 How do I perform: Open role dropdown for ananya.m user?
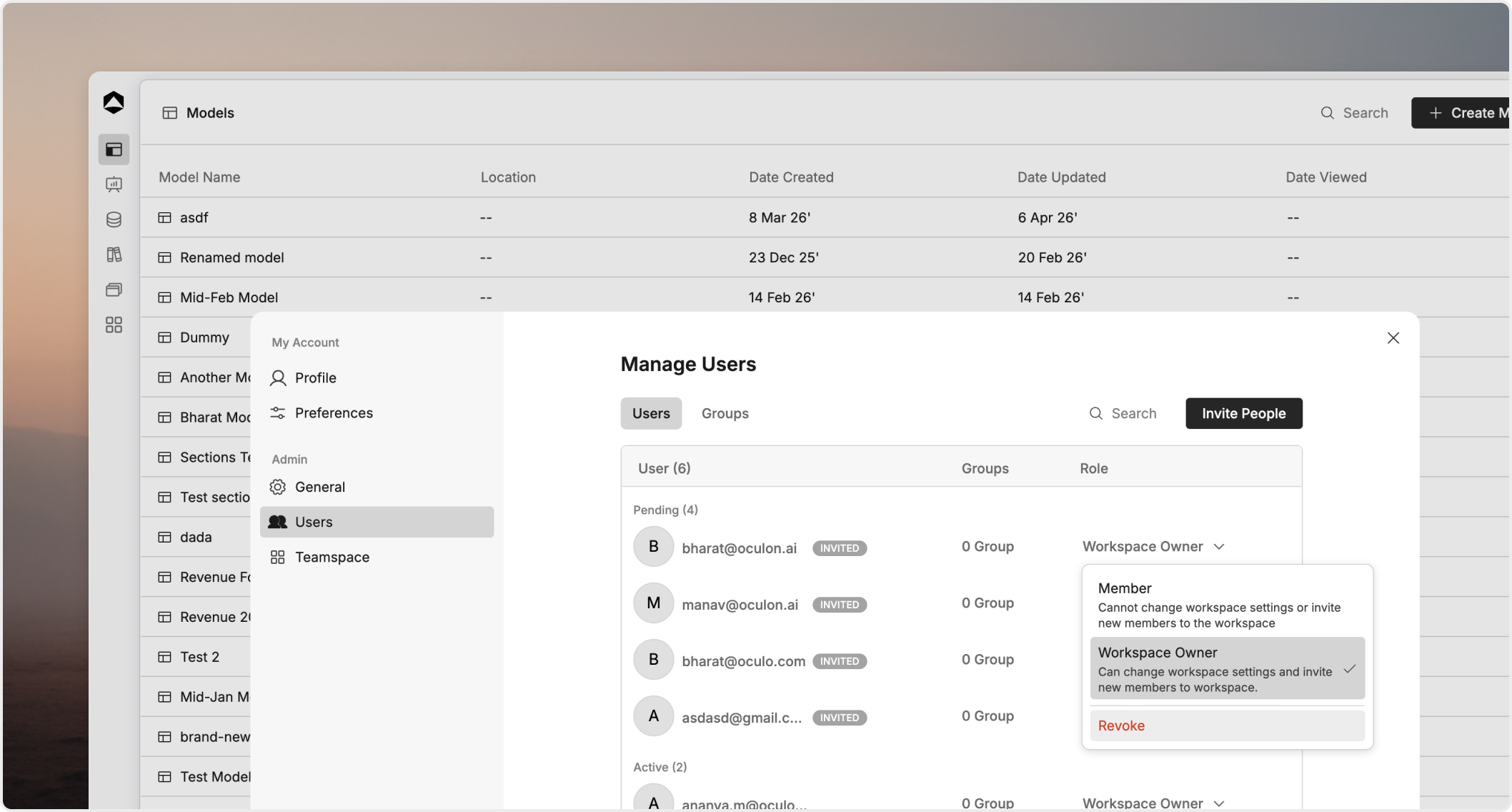tap(1153, 803)
